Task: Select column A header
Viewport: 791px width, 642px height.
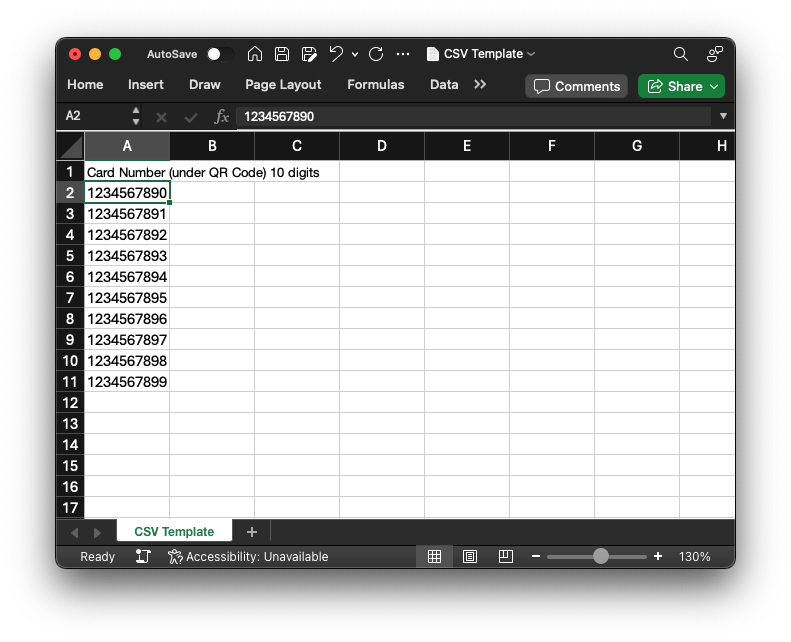Action: [127, 146]
